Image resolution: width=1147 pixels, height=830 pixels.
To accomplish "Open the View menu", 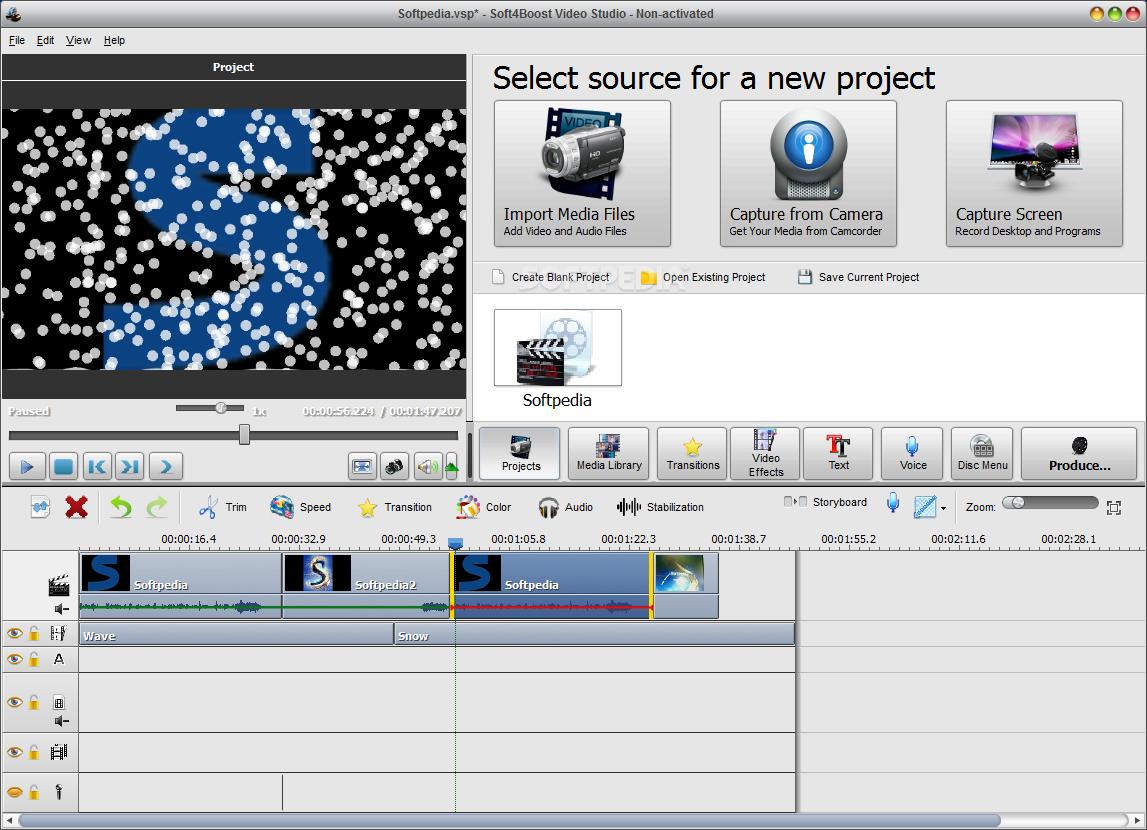I will (78, 40).
